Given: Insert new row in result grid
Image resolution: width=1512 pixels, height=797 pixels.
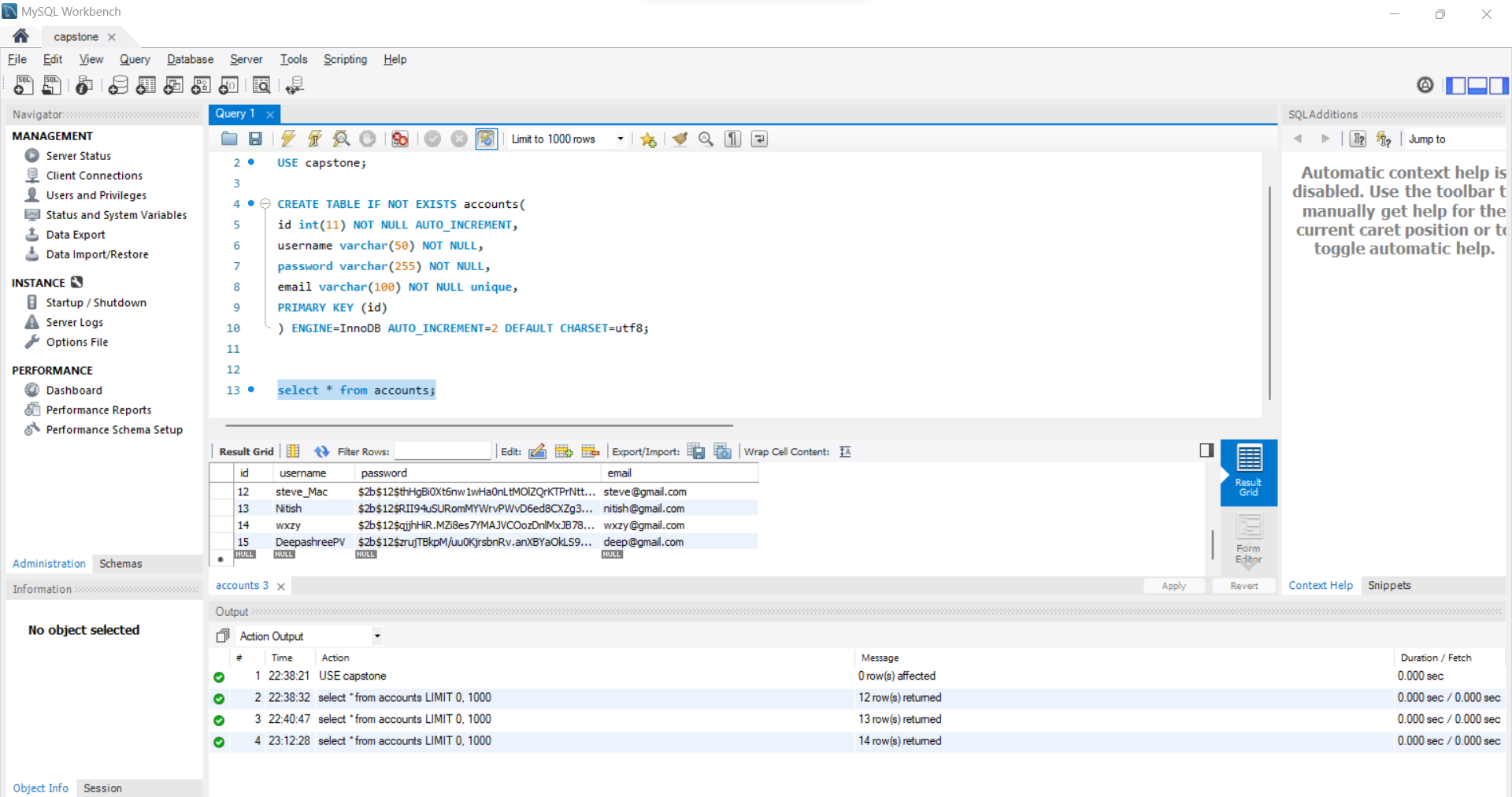Looking at the screenshot, I should (x=564, y=451).
